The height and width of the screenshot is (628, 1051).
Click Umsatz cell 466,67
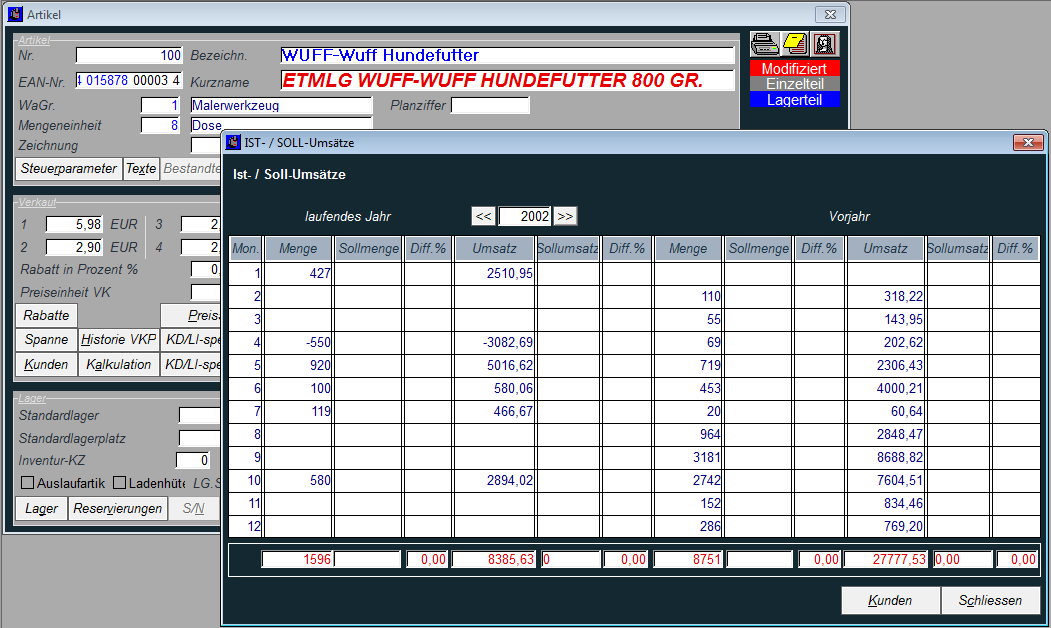[x=494, y=412]
